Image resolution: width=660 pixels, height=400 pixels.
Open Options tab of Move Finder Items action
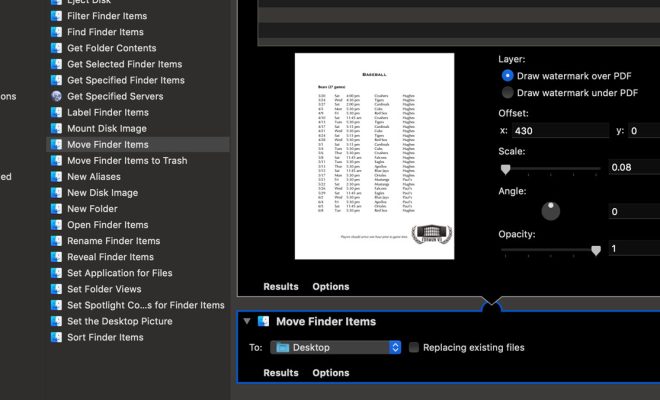pos(331,373)
